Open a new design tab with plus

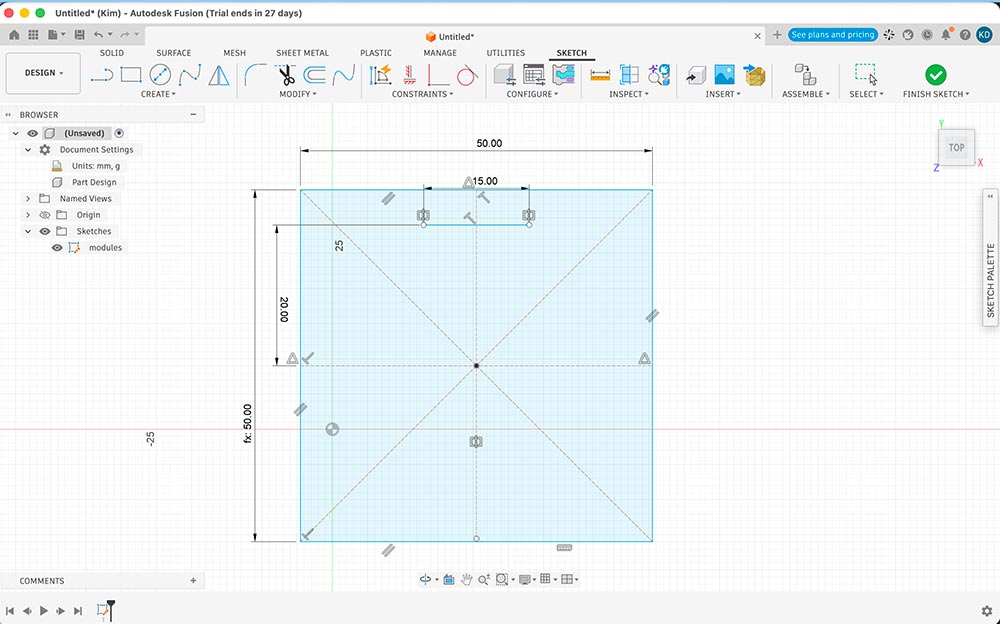pos(777,35)
